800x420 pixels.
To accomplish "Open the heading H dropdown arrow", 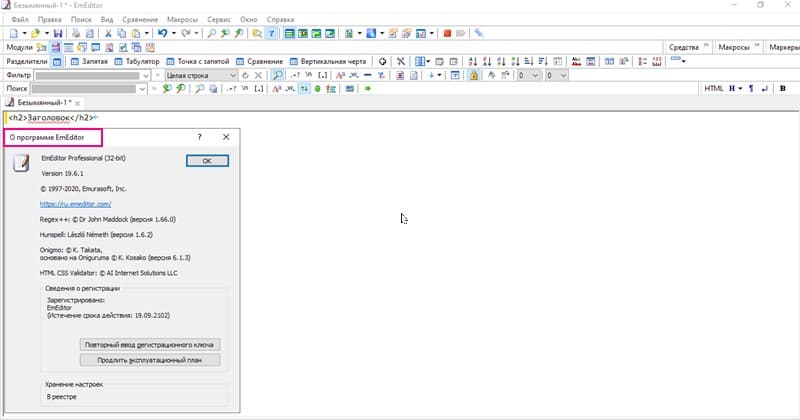I will point(740,89).
